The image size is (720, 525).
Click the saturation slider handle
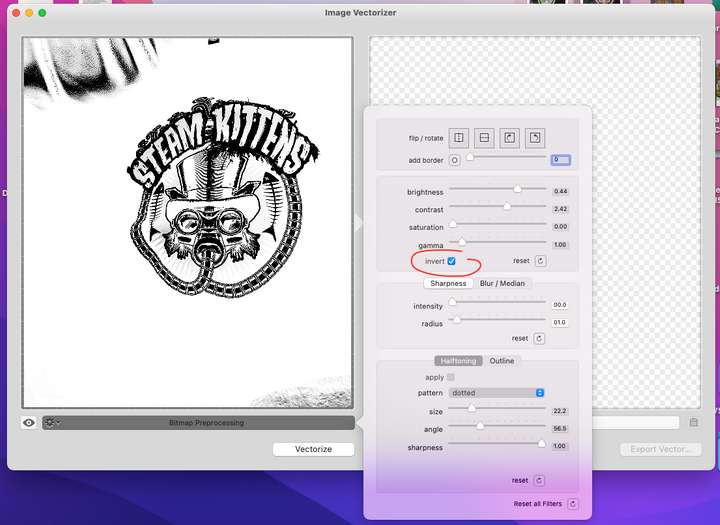(x=453, y=224)
